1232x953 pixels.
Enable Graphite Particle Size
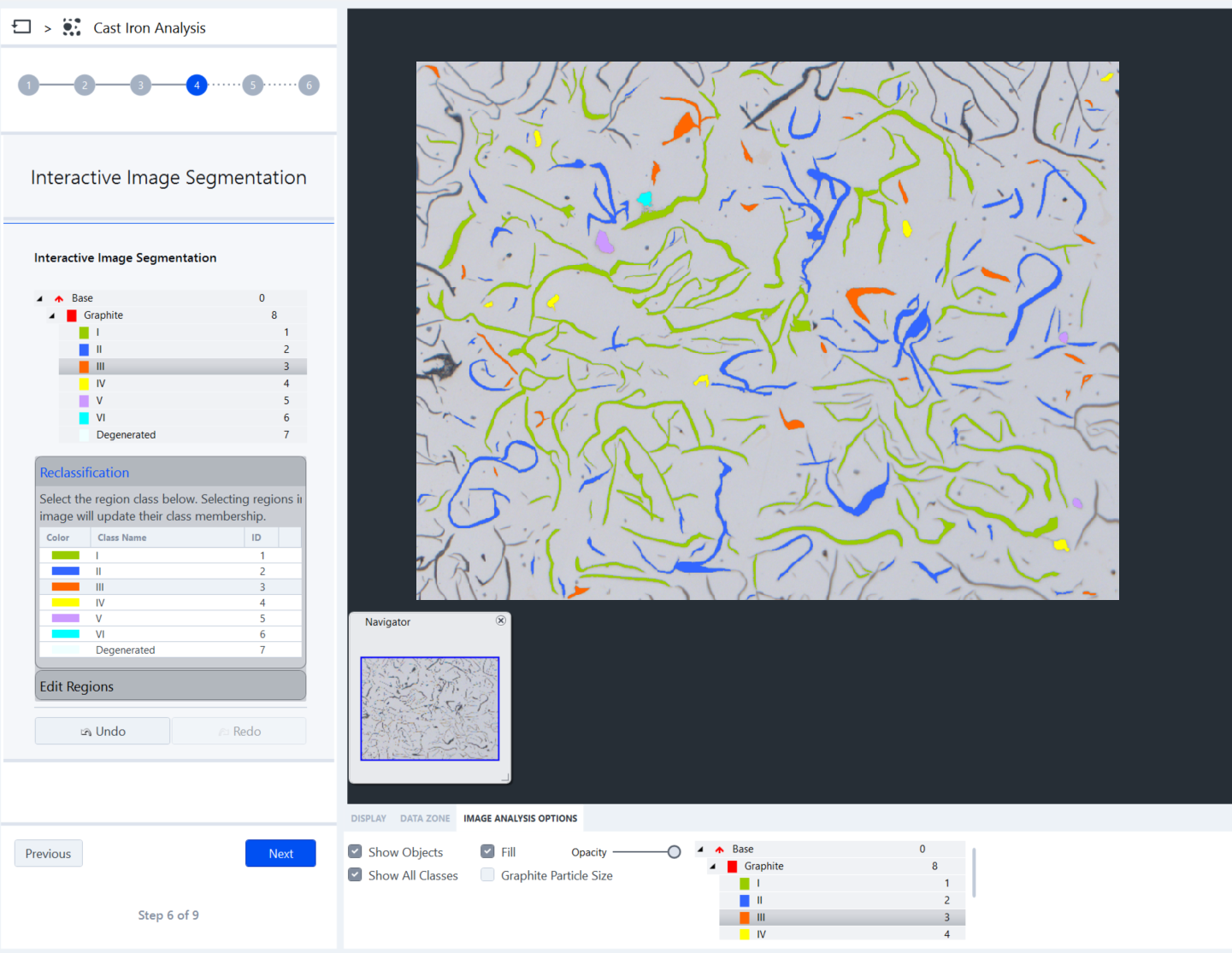pos(487,874)
